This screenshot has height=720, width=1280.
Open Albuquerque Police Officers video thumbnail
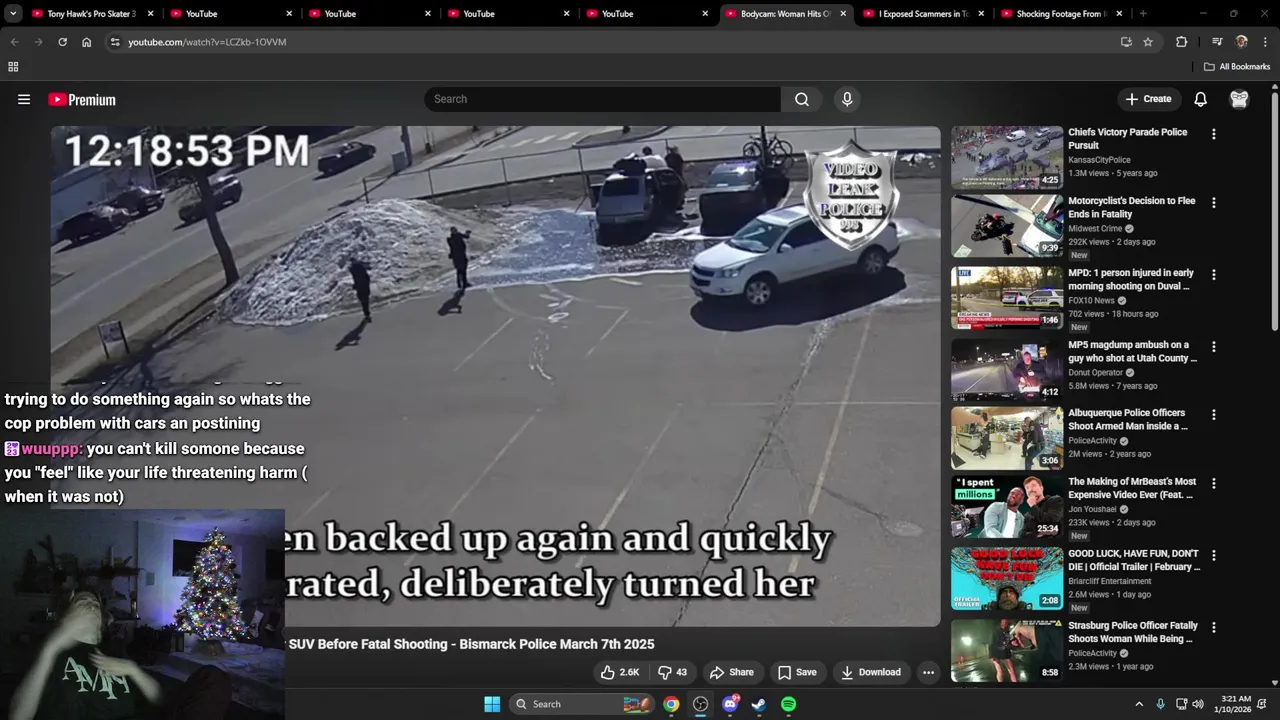click(x=1007, y=438)
